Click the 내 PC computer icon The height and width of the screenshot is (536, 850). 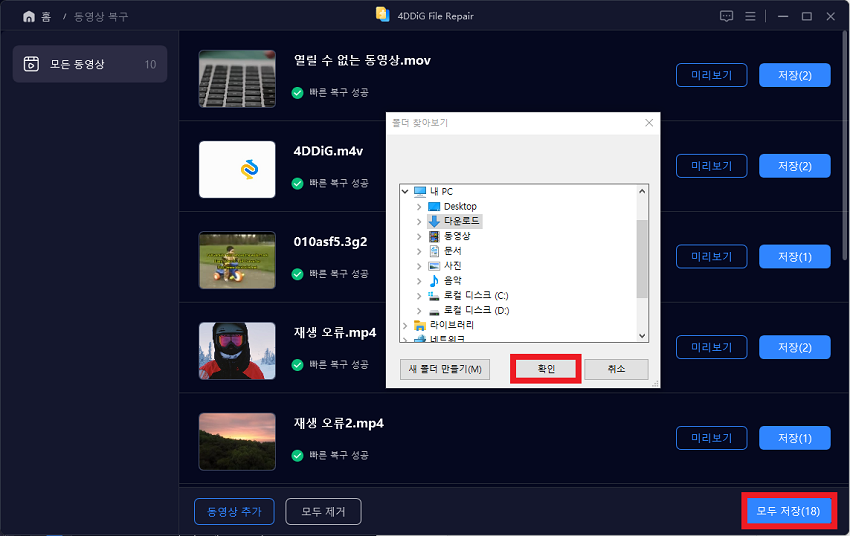420,191
